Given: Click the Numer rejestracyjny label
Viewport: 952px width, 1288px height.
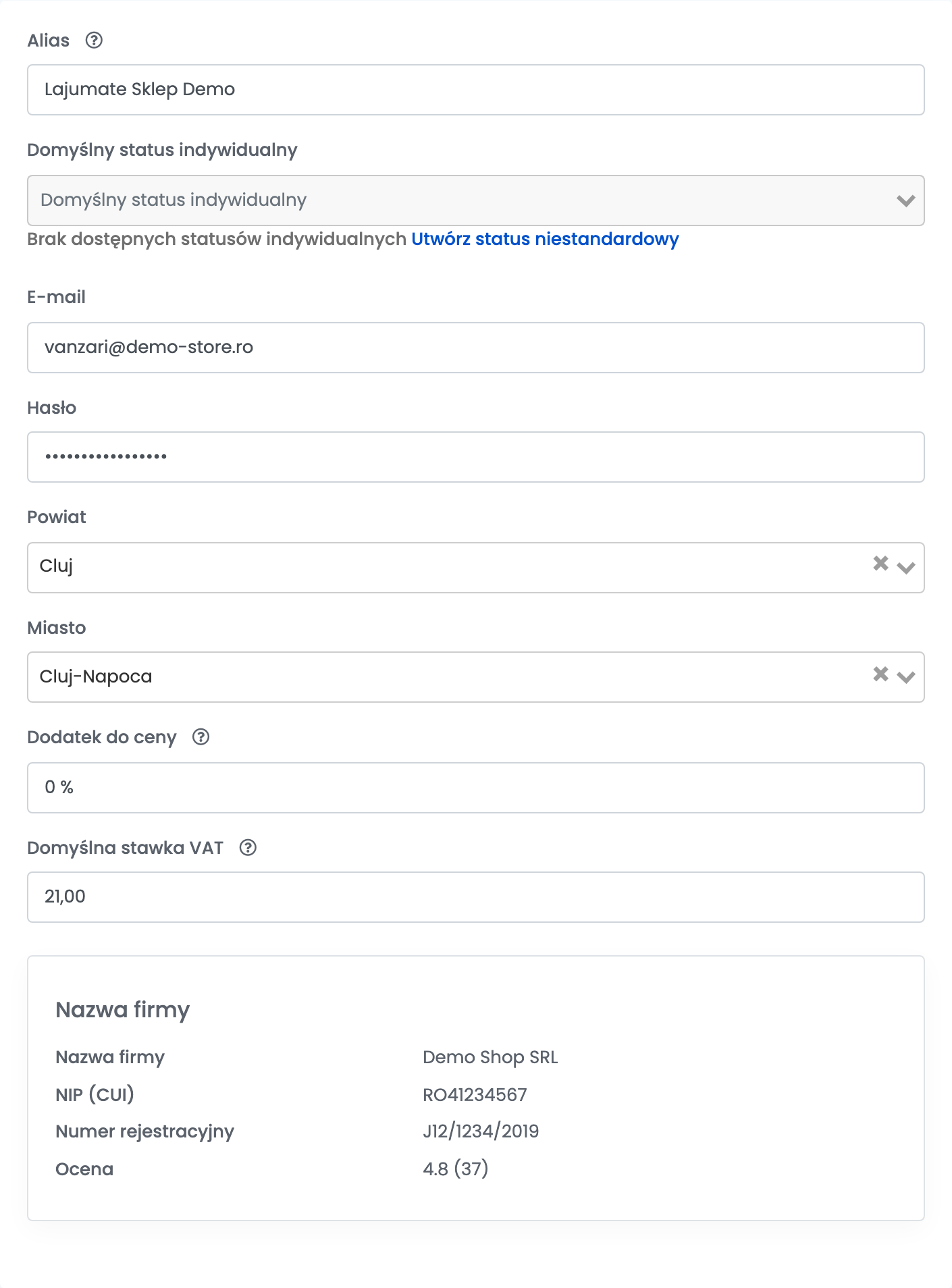Looking at the screenshot, I should (x=144, y=1132).
